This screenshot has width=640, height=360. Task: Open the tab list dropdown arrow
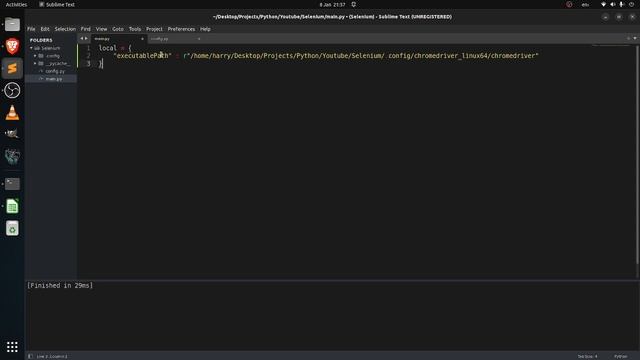pos(635,38)
